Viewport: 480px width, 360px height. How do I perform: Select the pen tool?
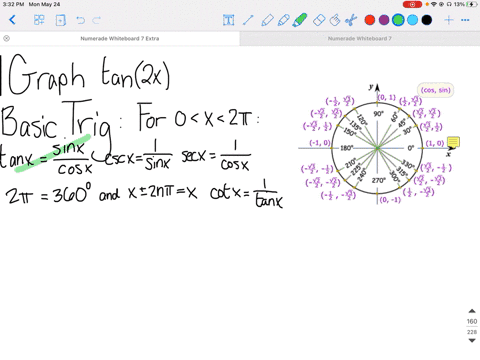(x=267, y=20)
